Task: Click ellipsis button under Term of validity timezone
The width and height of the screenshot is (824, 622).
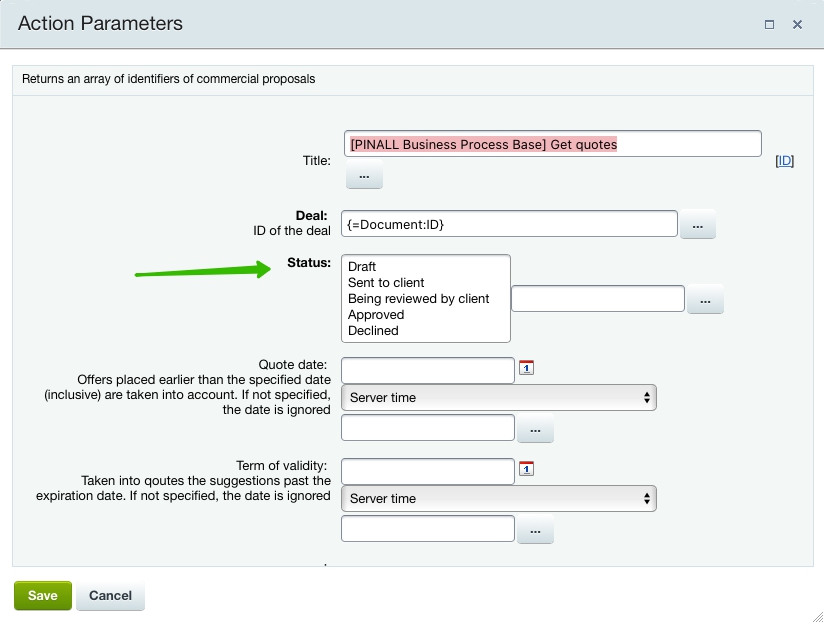Action: (x=534, y=530)
